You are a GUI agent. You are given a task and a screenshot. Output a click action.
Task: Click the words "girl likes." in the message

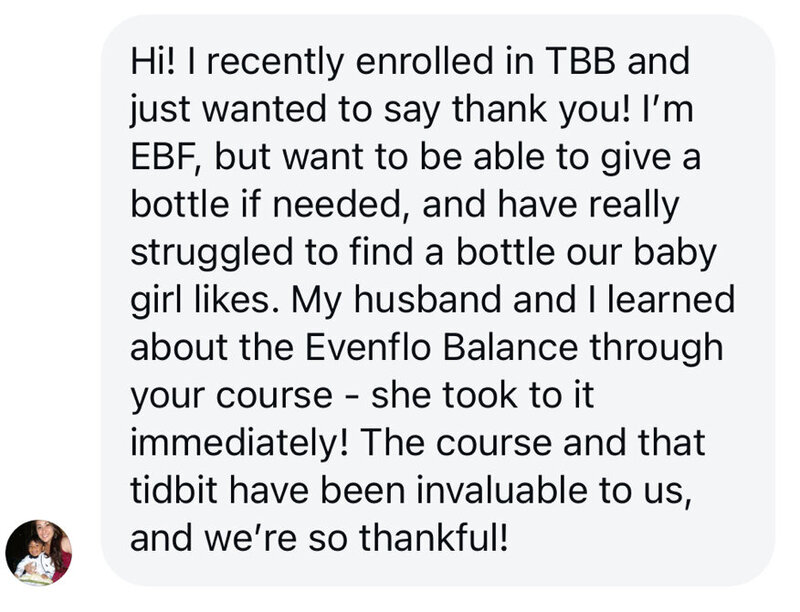click(201, 300)
